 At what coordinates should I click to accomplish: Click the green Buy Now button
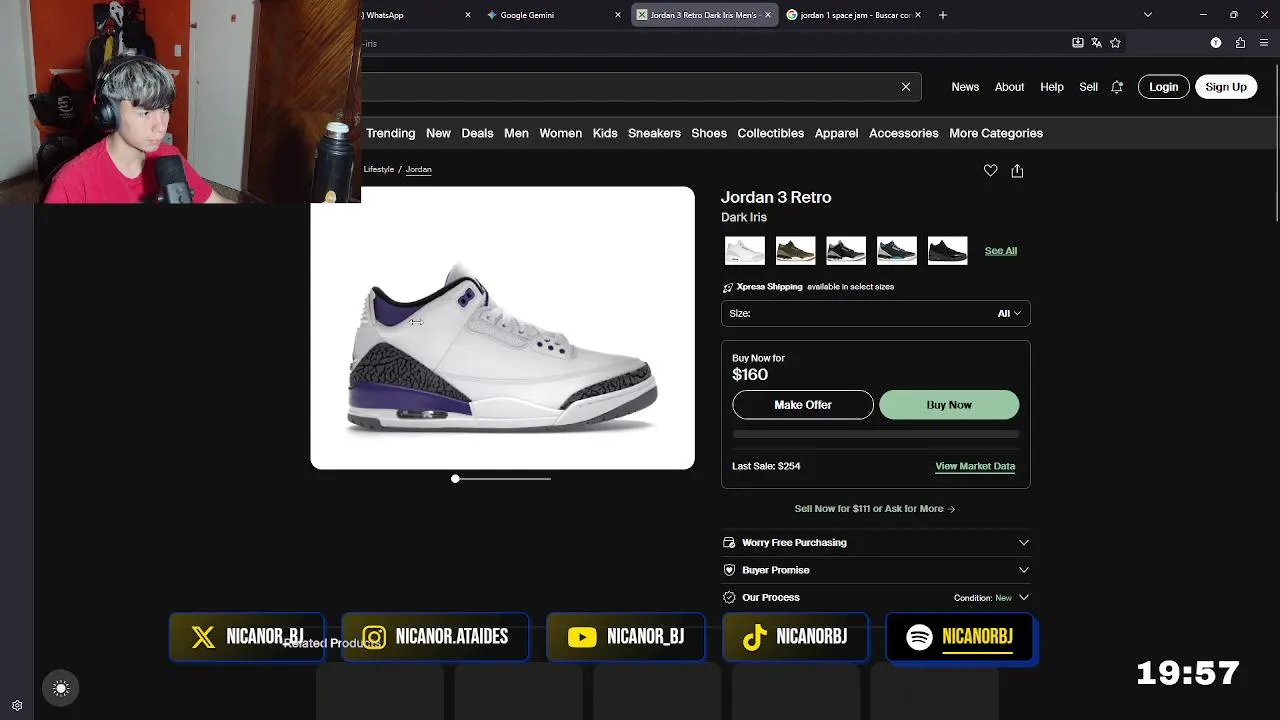coord(949,405)
